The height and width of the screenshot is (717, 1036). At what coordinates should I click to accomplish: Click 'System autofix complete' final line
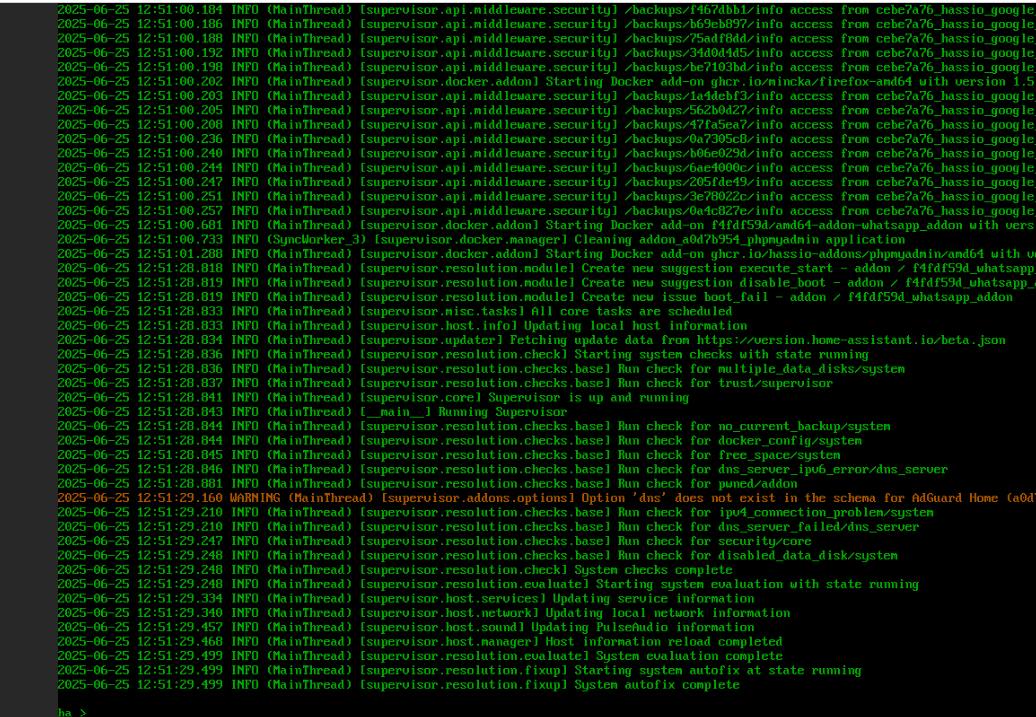point(398,685)
